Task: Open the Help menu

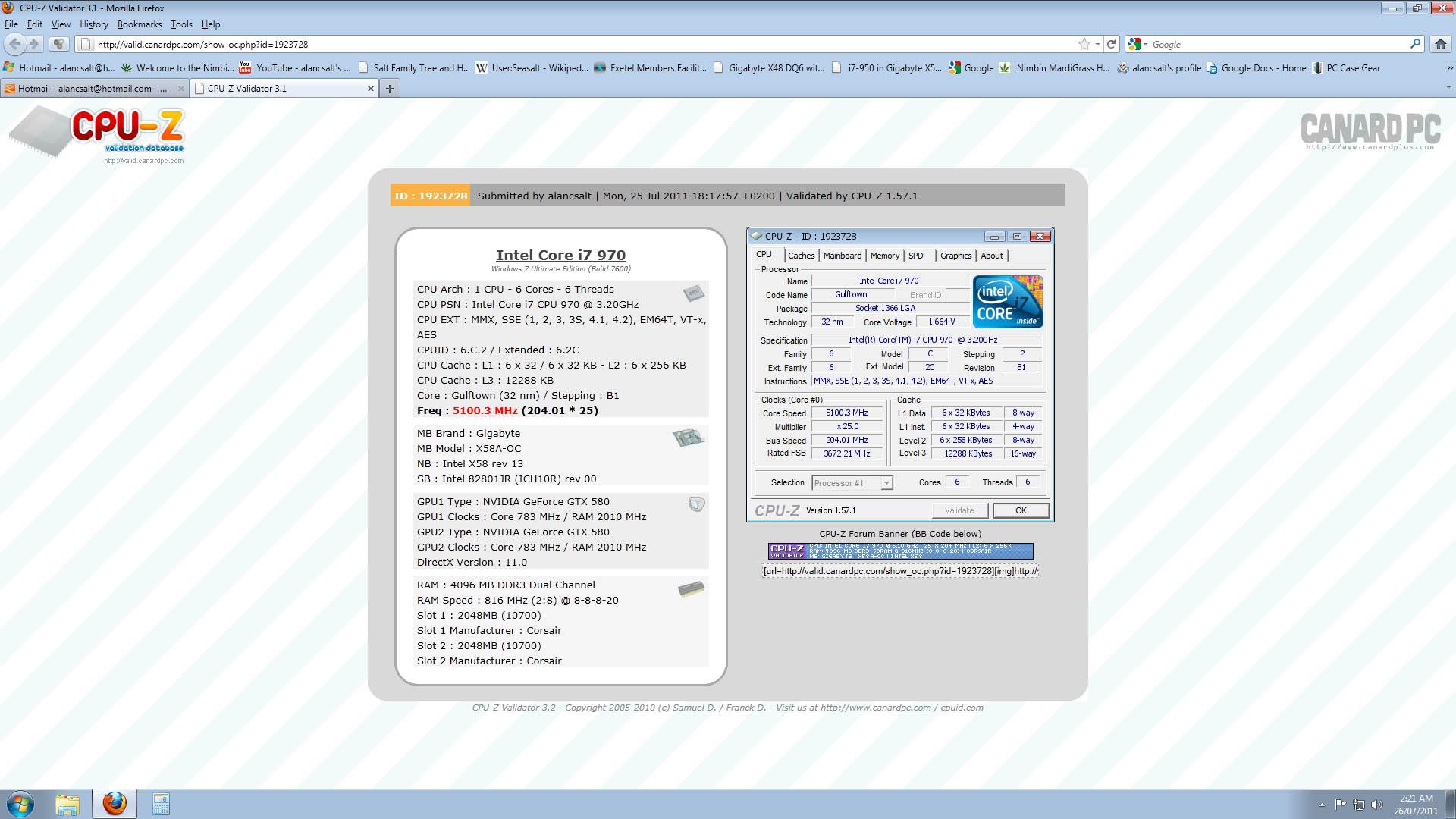Action: [211, 24]
